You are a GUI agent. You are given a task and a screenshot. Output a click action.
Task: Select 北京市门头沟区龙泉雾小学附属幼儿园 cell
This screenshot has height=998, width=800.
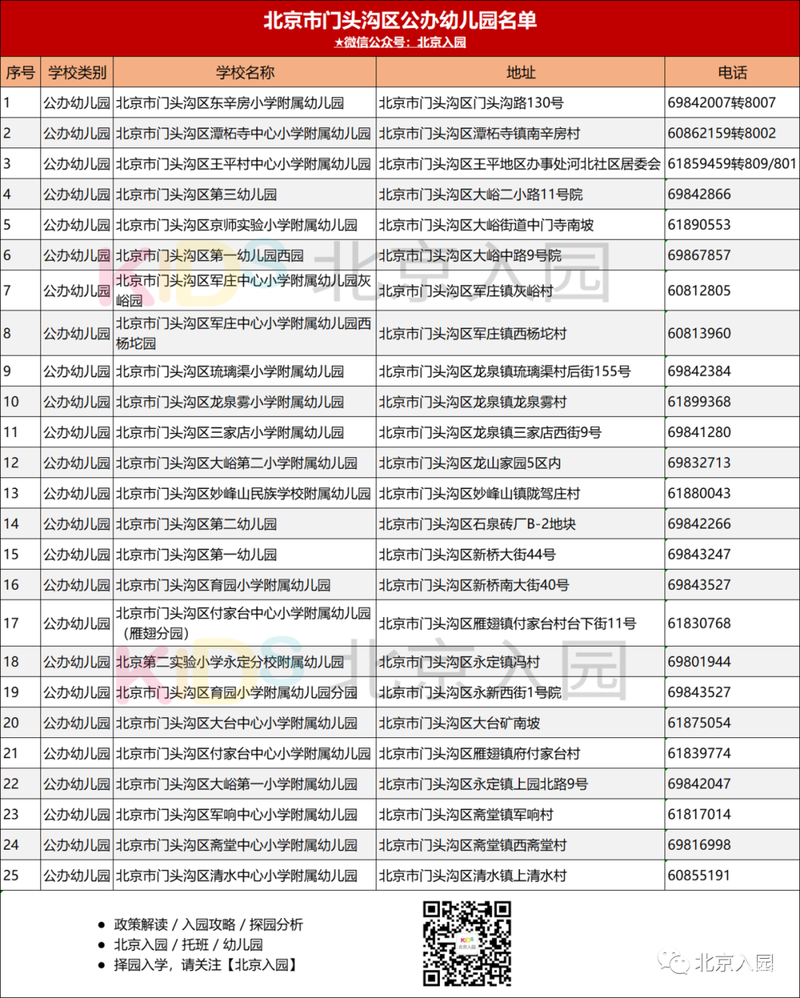(x=245, y=402)
